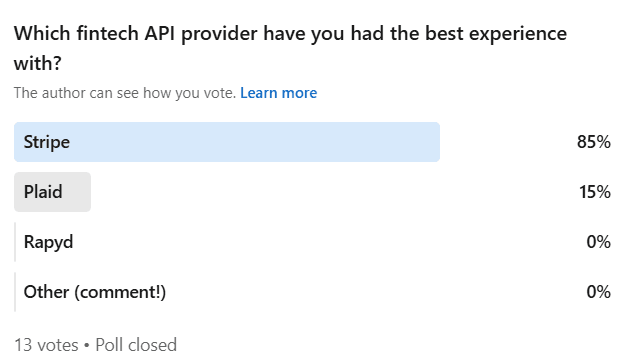Click the vertical divider beside Other (comment!)

(x=15, y=292)
